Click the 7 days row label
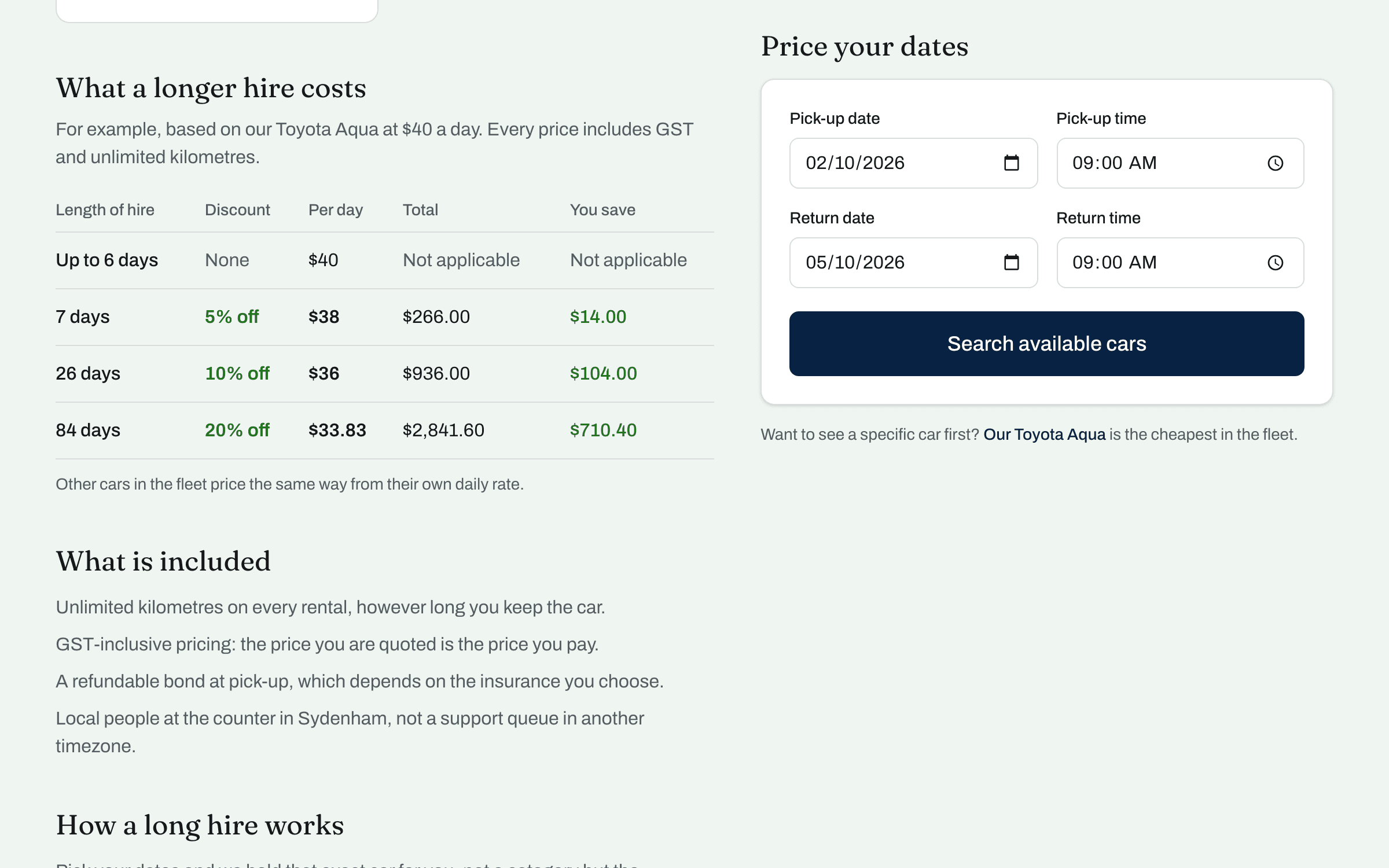 [x=82, y=317]
